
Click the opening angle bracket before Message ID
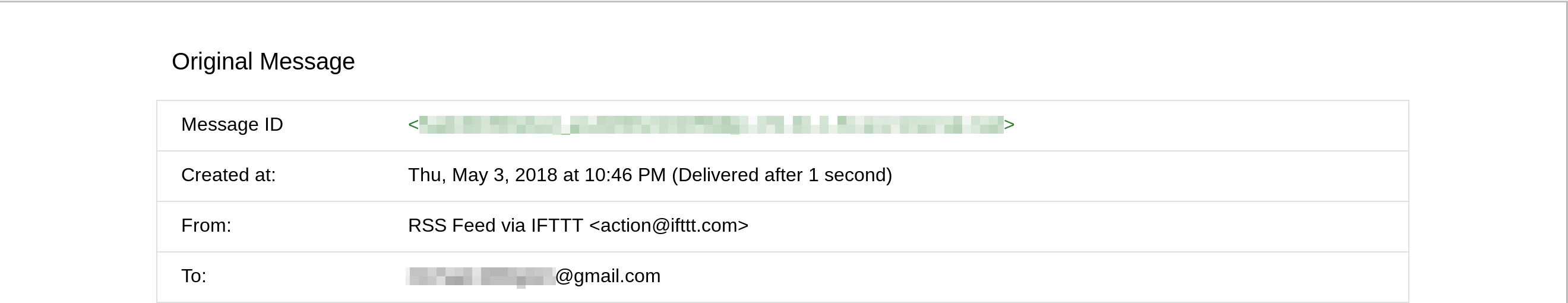pyautogui.click(x=413, y=125)
